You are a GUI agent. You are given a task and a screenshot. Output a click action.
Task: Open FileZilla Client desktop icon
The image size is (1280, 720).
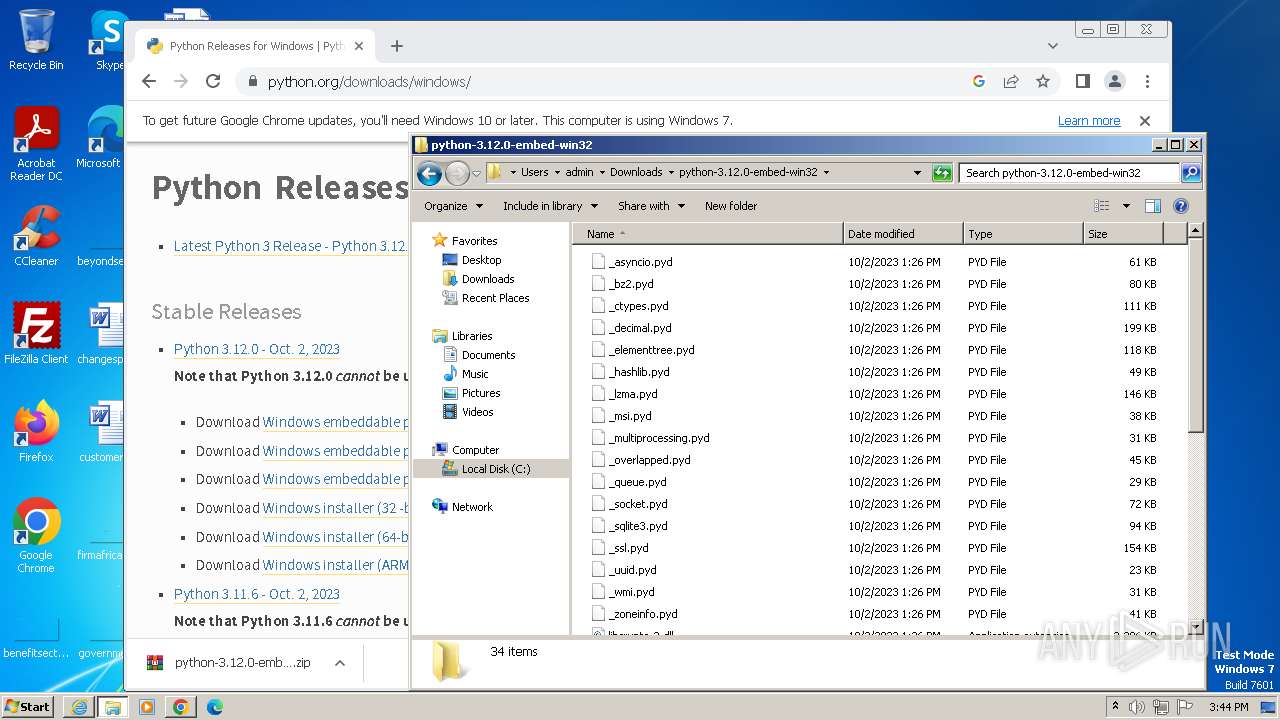(36, 333)
